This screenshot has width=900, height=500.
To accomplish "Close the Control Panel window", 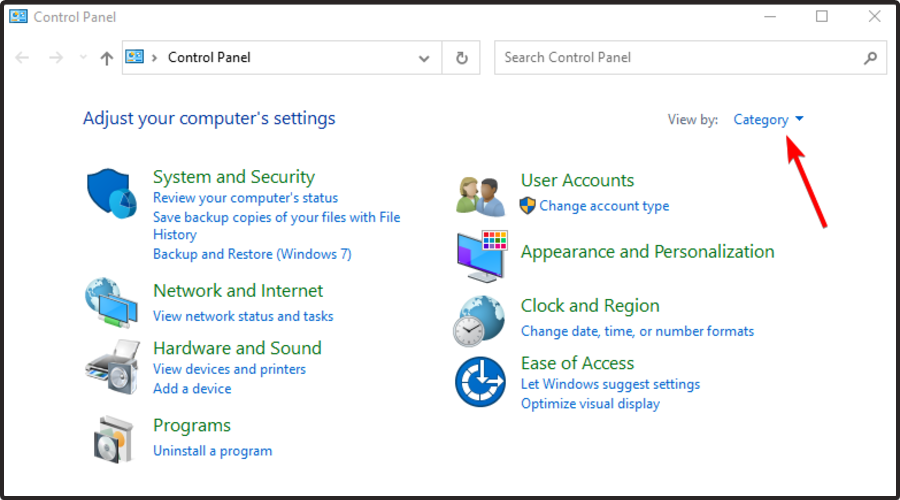I will tap(874, 17).
